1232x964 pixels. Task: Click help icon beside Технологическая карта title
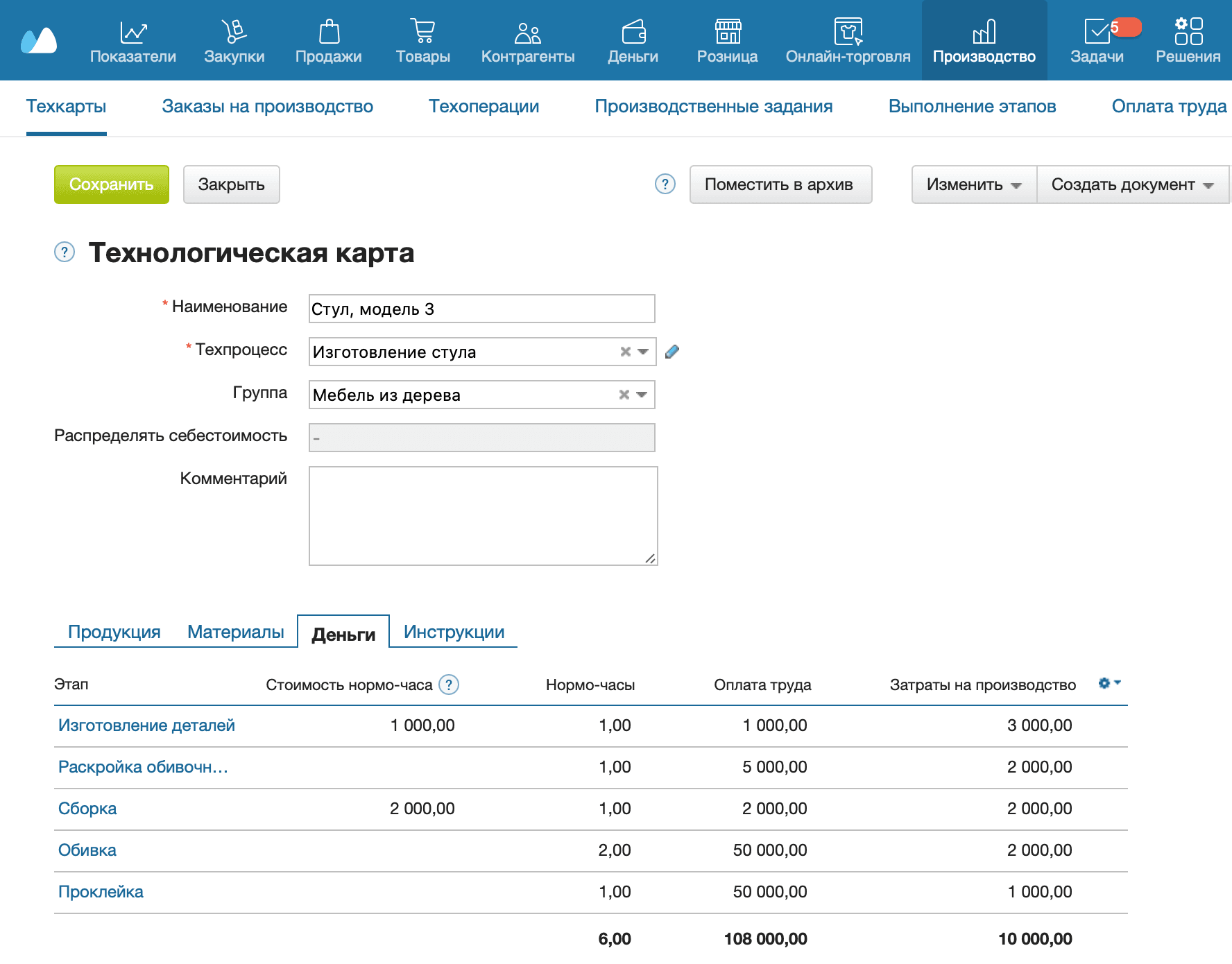(65, 252)
